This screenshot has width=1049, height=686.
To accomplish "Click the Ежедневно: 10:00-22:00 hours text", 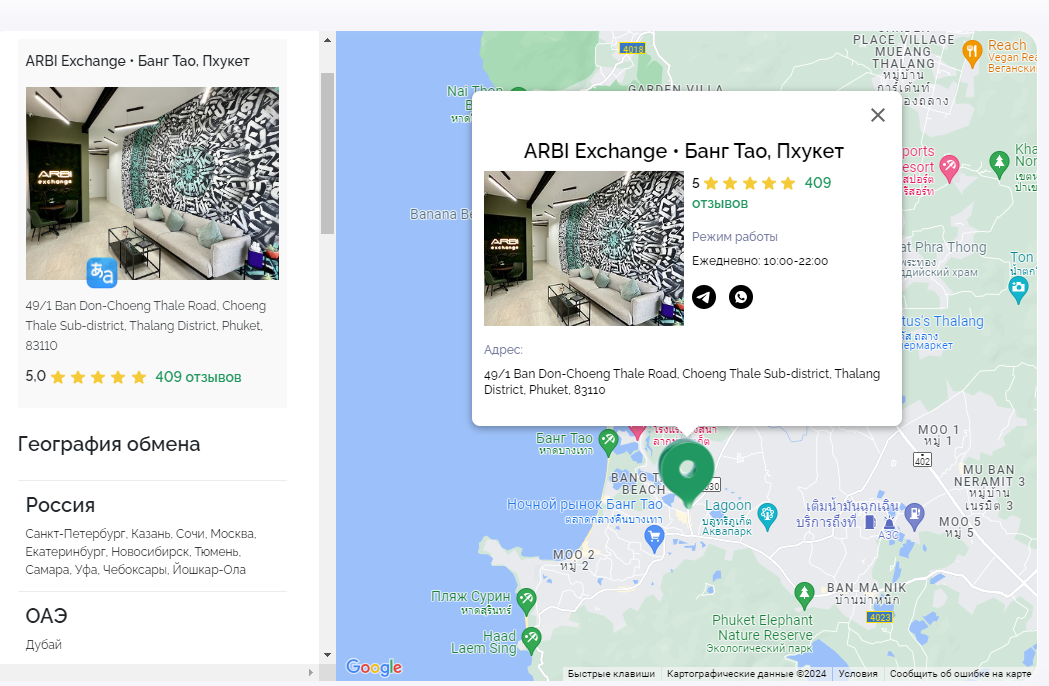I will (x=760, y=261).
